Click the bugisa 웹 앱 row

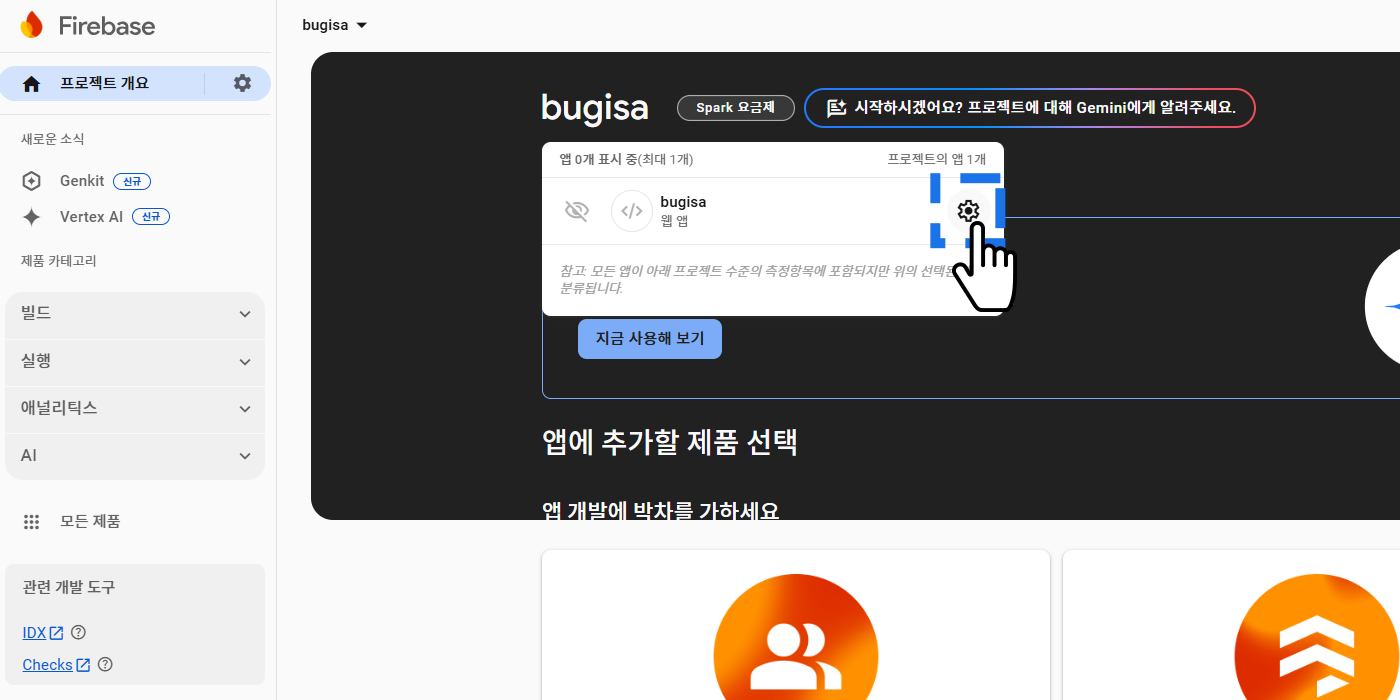[773, 211]
